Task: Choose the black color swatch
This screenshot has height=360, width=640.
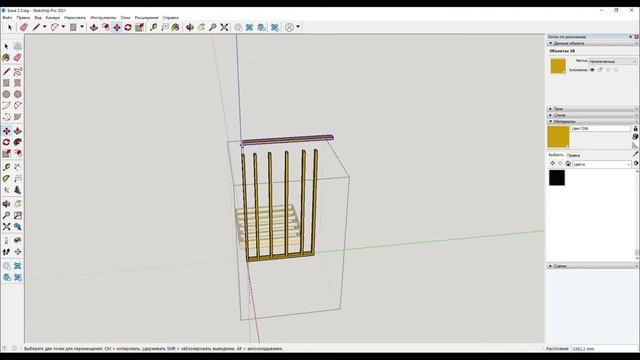Action: (x=557, y=178)
